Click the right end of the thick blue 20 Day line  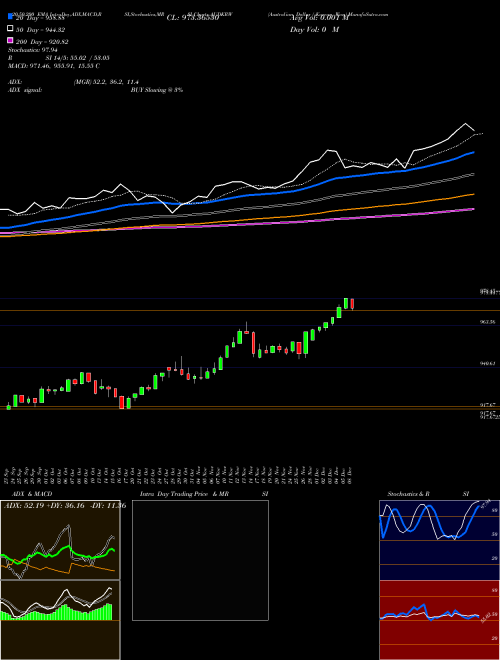[x=473, y=153]
